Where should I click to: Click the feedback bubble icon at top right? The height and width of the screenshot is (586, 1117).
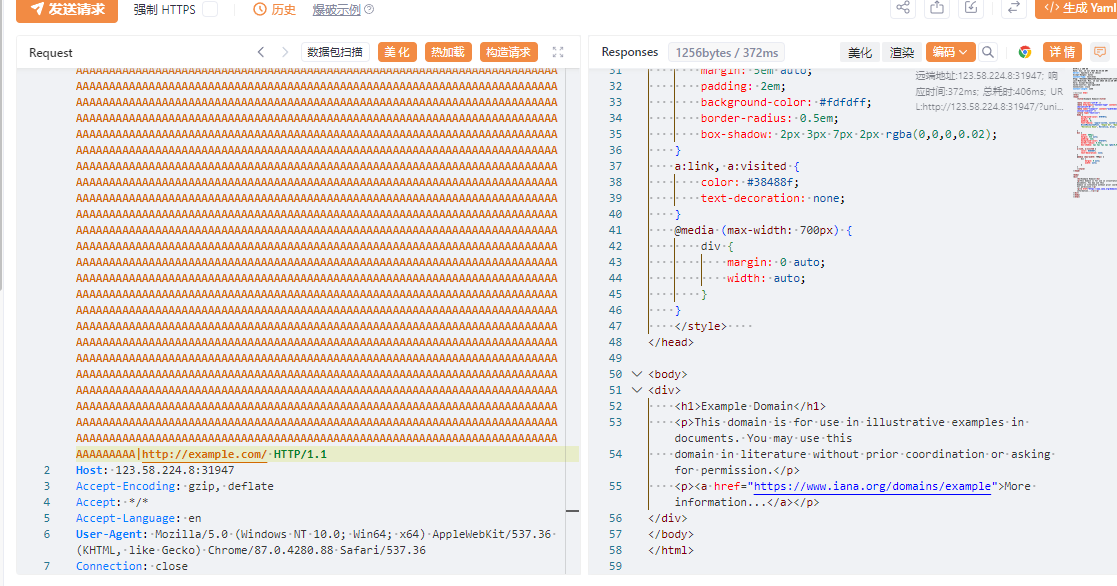point(1100,51)
